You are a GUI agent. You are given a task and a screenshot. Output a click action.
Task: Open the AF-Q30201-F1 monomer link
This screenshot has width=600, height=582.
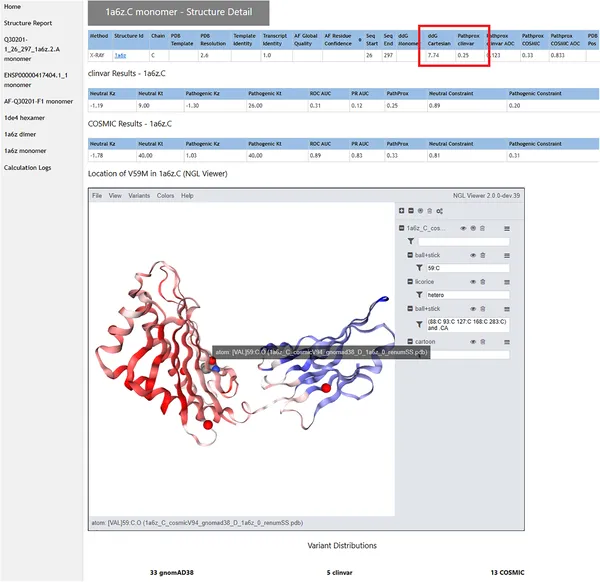point(38,101)
